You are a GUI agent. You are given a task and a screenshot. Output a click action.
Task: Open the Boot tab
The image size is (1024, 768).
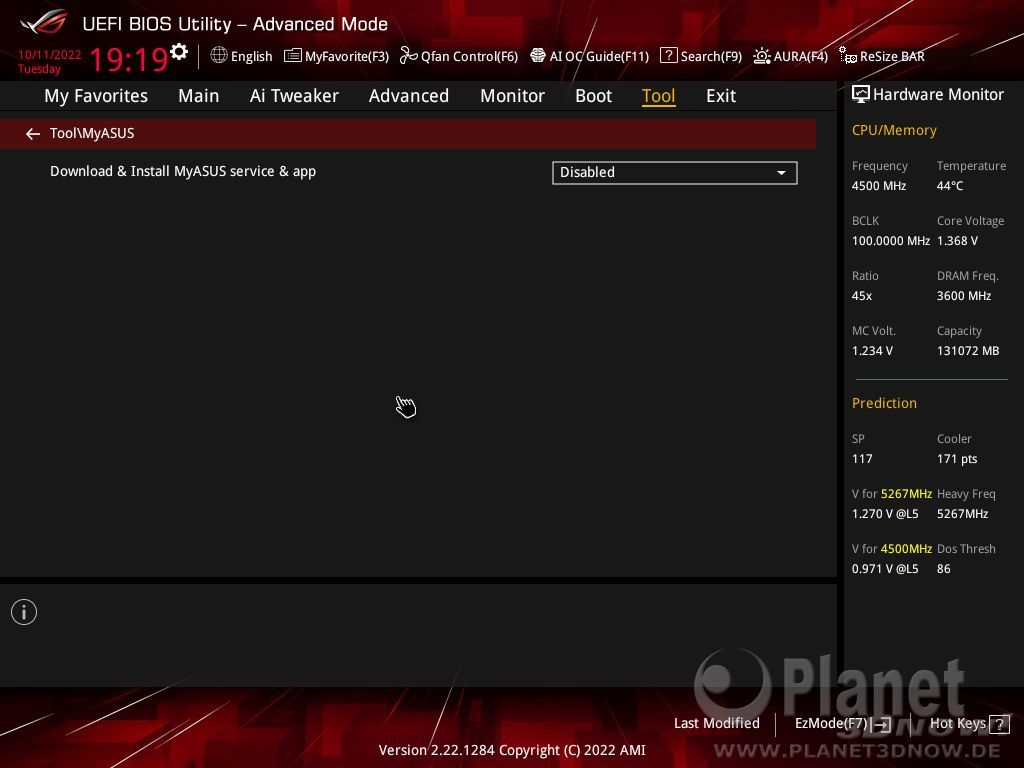(594, 95)
